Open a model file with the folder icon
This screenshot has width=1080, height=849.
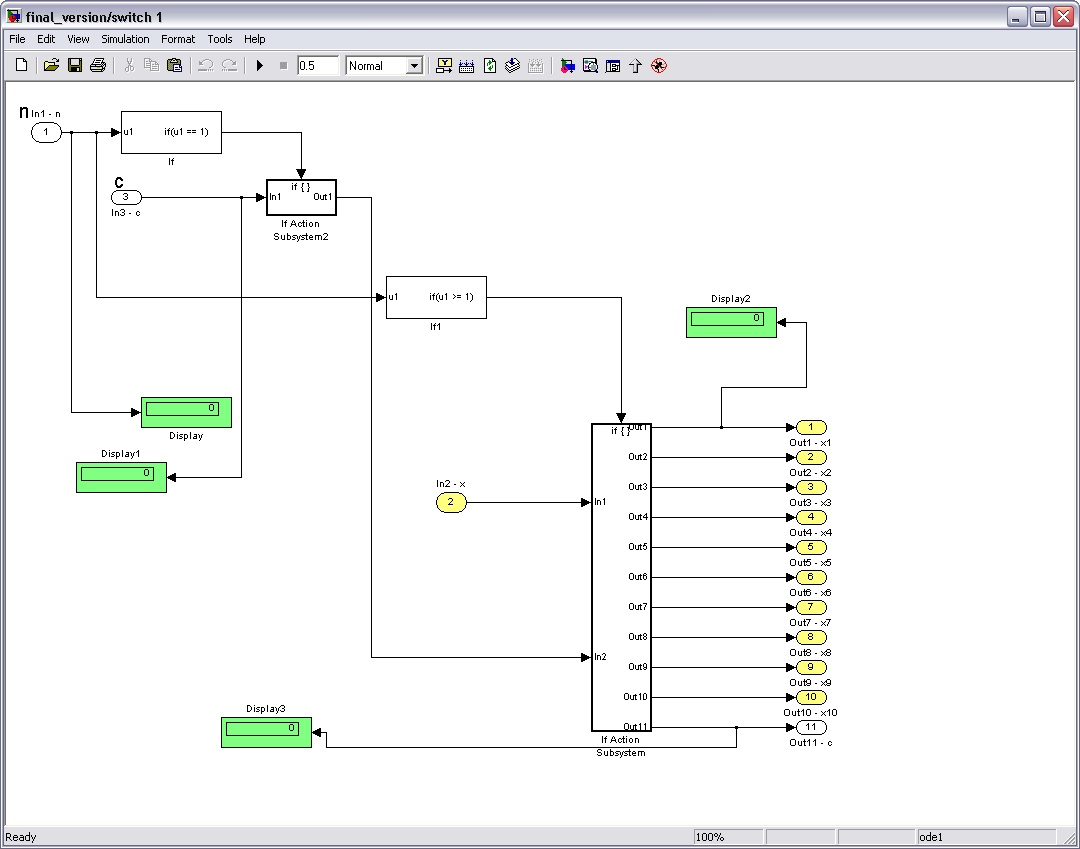pos(51,66)
